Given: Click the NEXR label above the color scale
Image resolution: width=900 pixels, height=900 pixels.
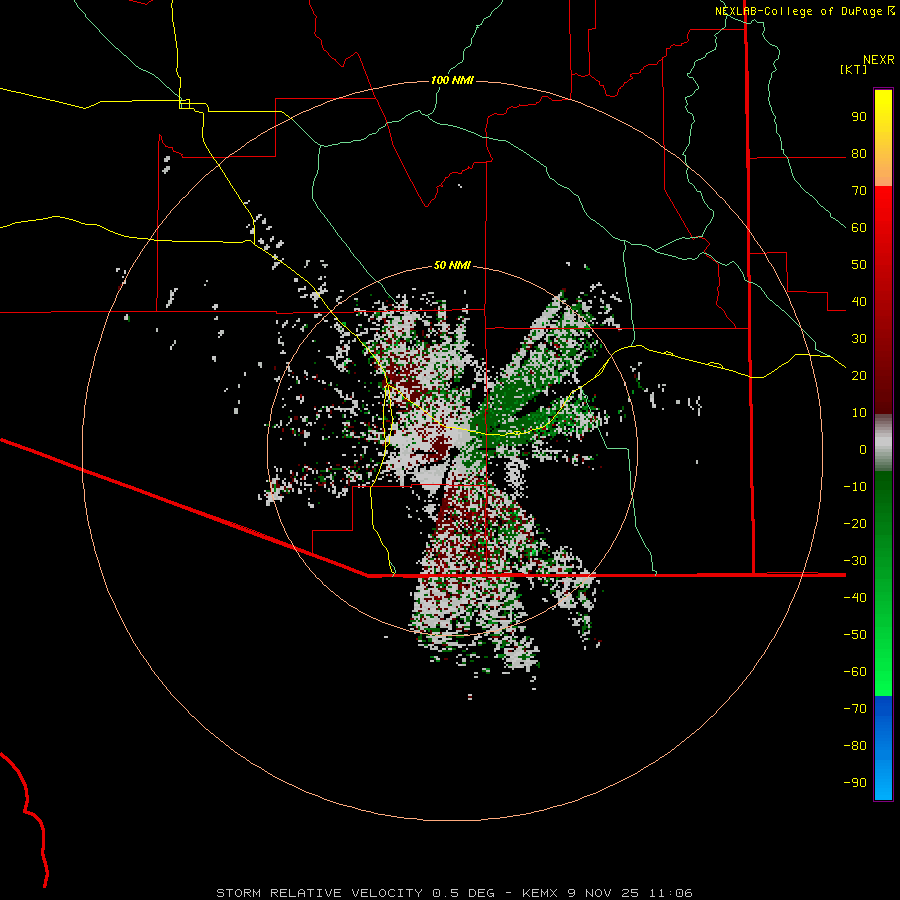Looking at the screenshot, I should (x=879, y=60).
